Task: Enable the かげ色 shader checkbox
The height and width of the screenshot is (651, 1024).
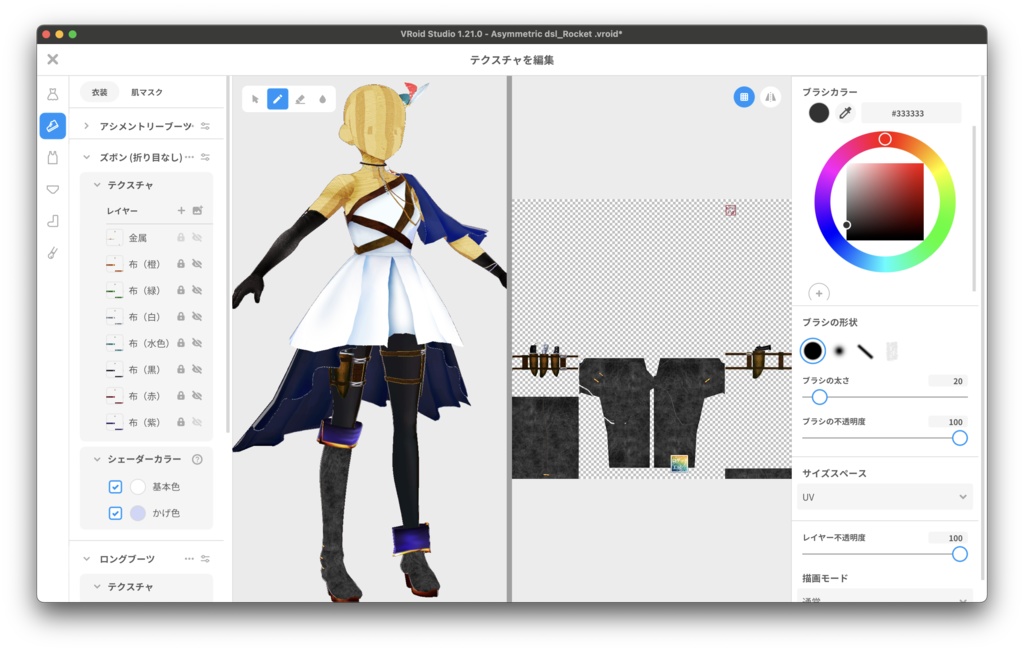Action: (113, 513)
